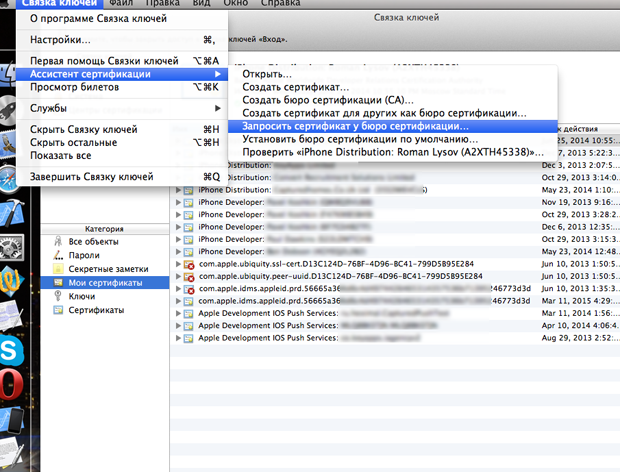
Task: Click the certificate icon for Push Services dated Apr 10, 2014
Action: (189, 326)
